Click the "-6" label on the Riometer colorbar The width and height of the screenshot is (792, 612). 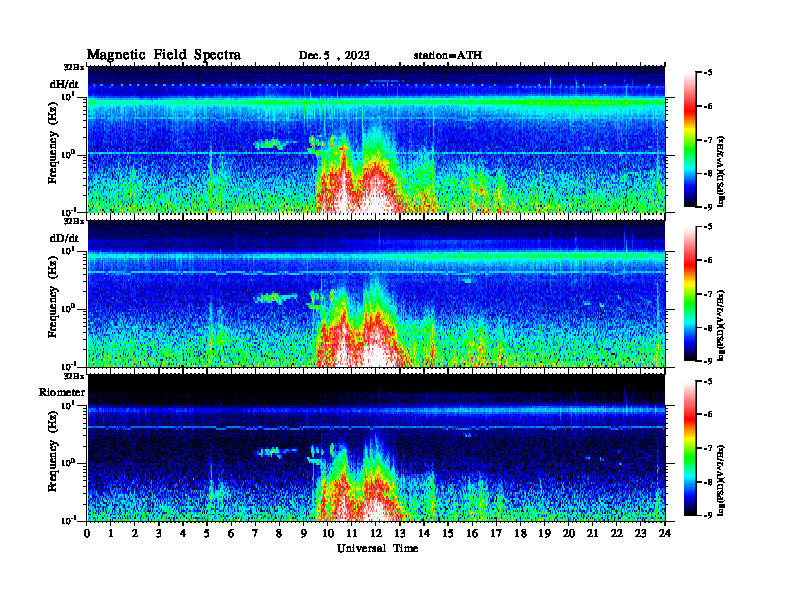(x=708, y=415)
